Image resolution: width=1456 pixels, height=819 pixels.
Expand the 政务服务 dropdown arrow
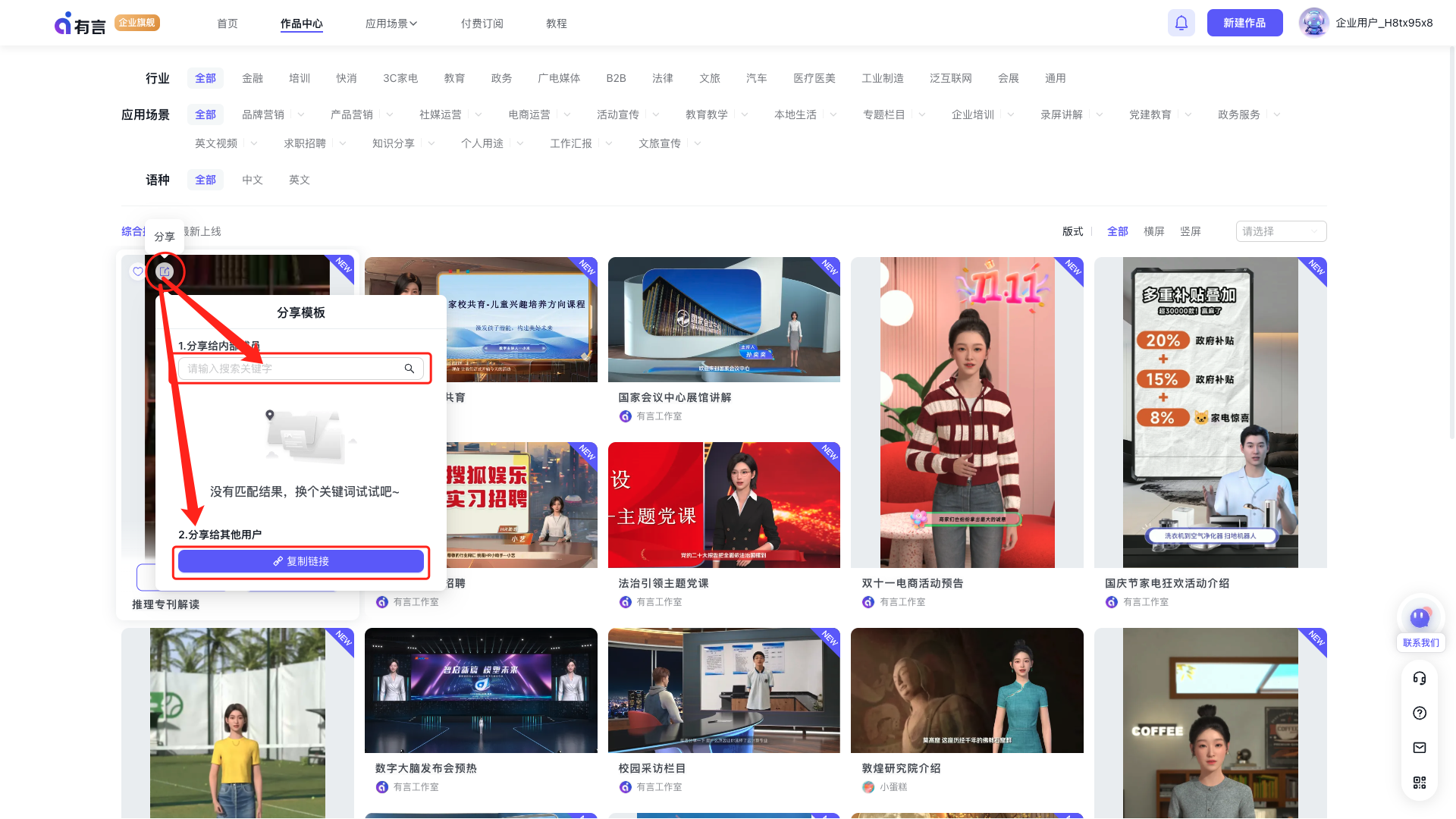click(1277, 115)
